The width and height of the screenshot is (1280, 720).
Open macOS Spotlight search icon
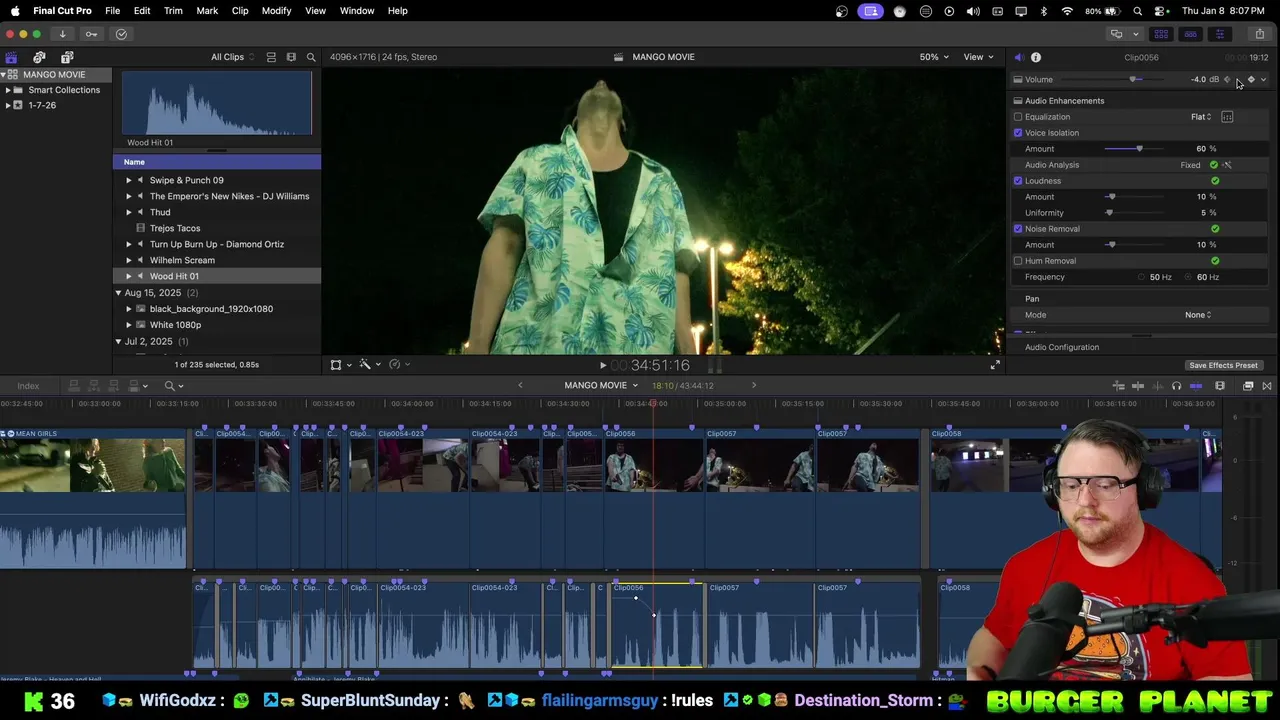click(x=1138, y=11)
